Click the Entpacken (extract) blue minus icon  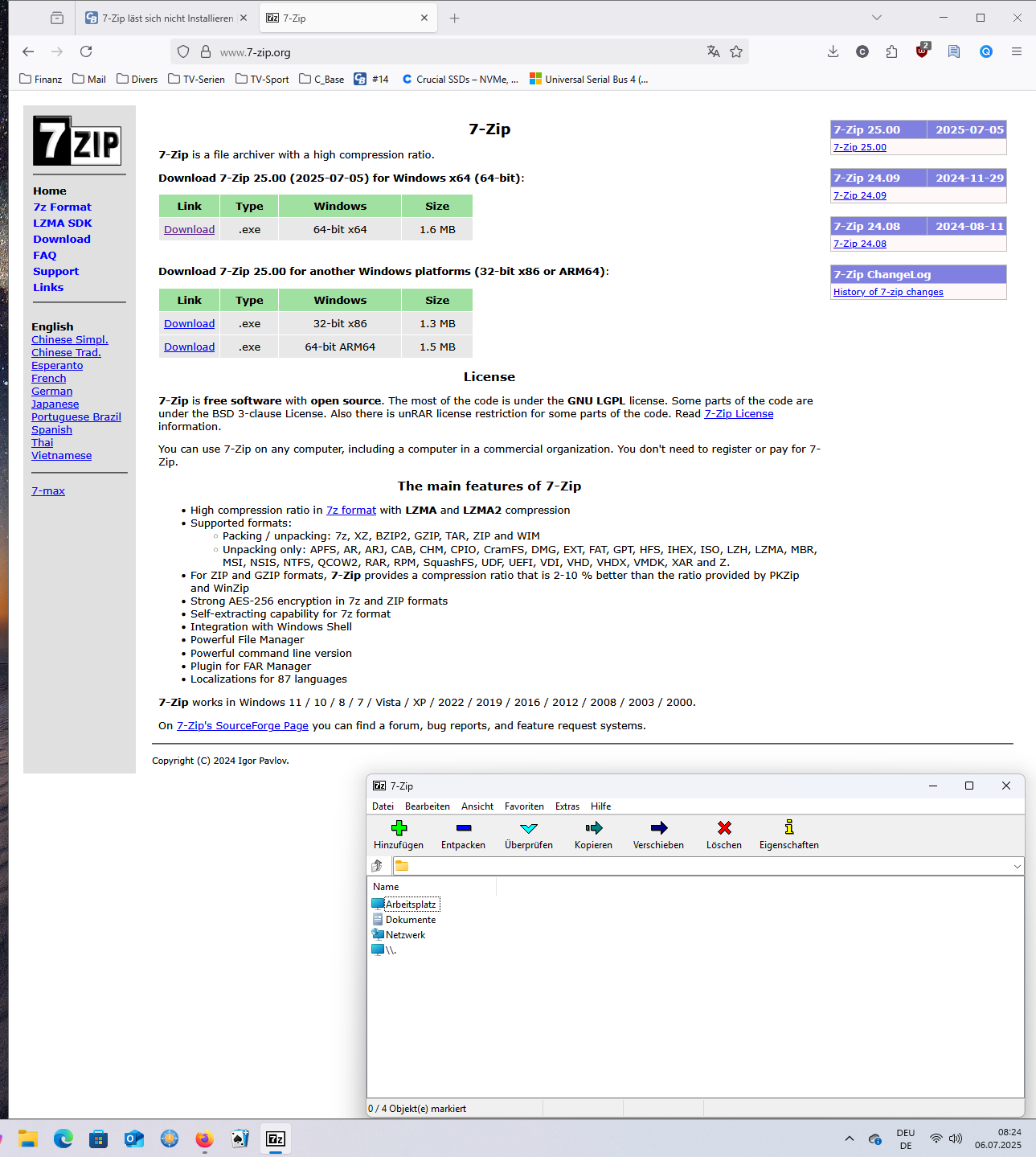(464, 827)
